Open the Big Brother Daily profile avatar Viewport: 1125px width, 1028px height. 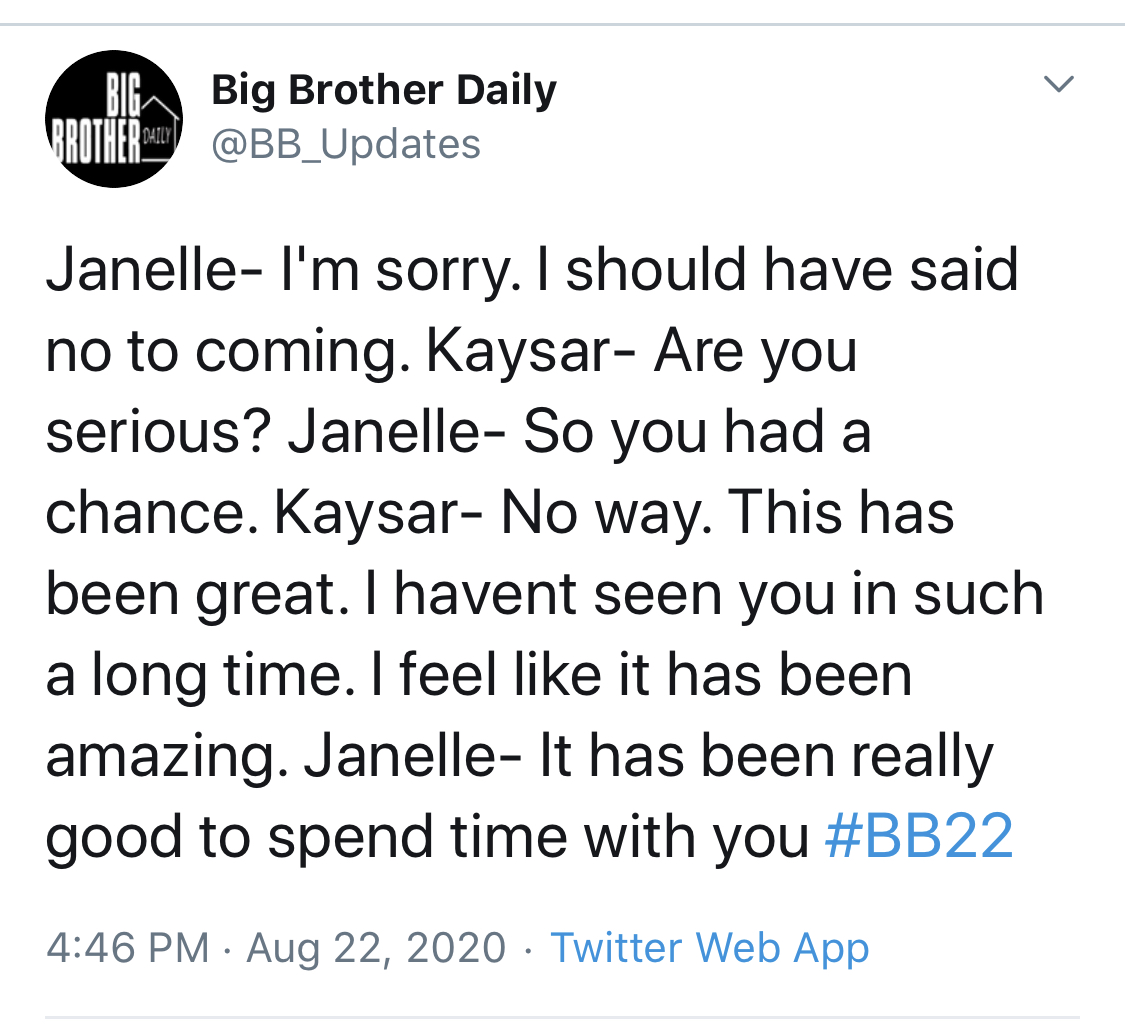[x=113, y=119]
